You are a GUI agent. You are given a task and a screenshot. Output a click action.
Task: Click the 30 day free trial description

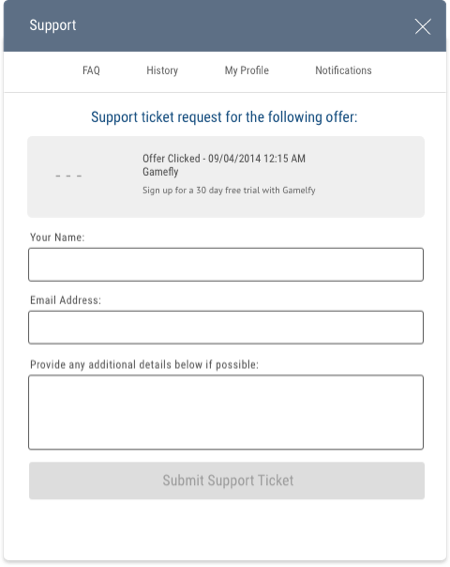229,190
